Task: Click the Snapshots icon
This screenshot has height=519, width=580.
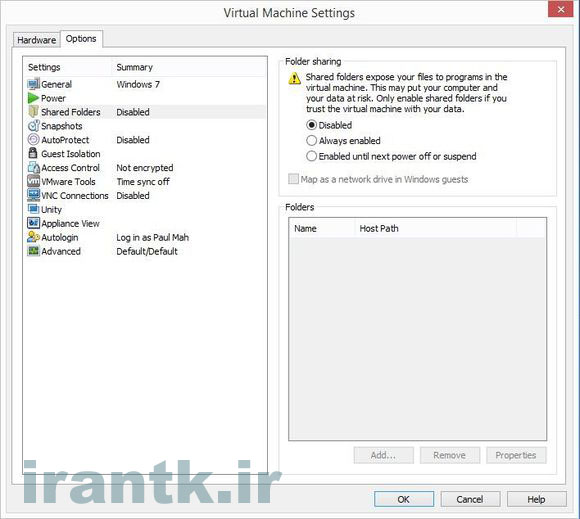Action: pyautogui.click(x=33, y=126)
